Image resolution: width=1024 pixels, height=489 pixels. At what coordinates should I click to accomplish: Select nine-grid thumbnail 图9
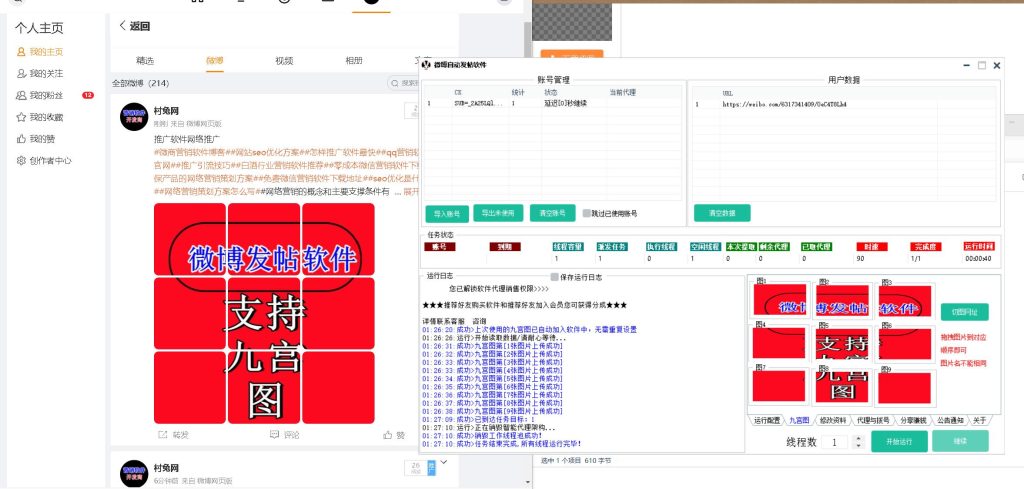click(904, 387)
